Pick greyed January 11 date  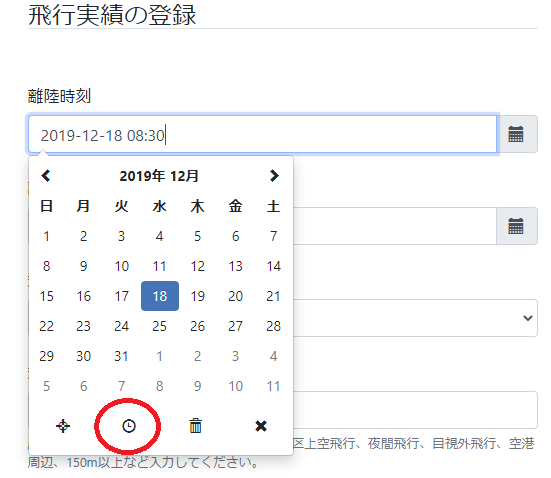[274, 386]
